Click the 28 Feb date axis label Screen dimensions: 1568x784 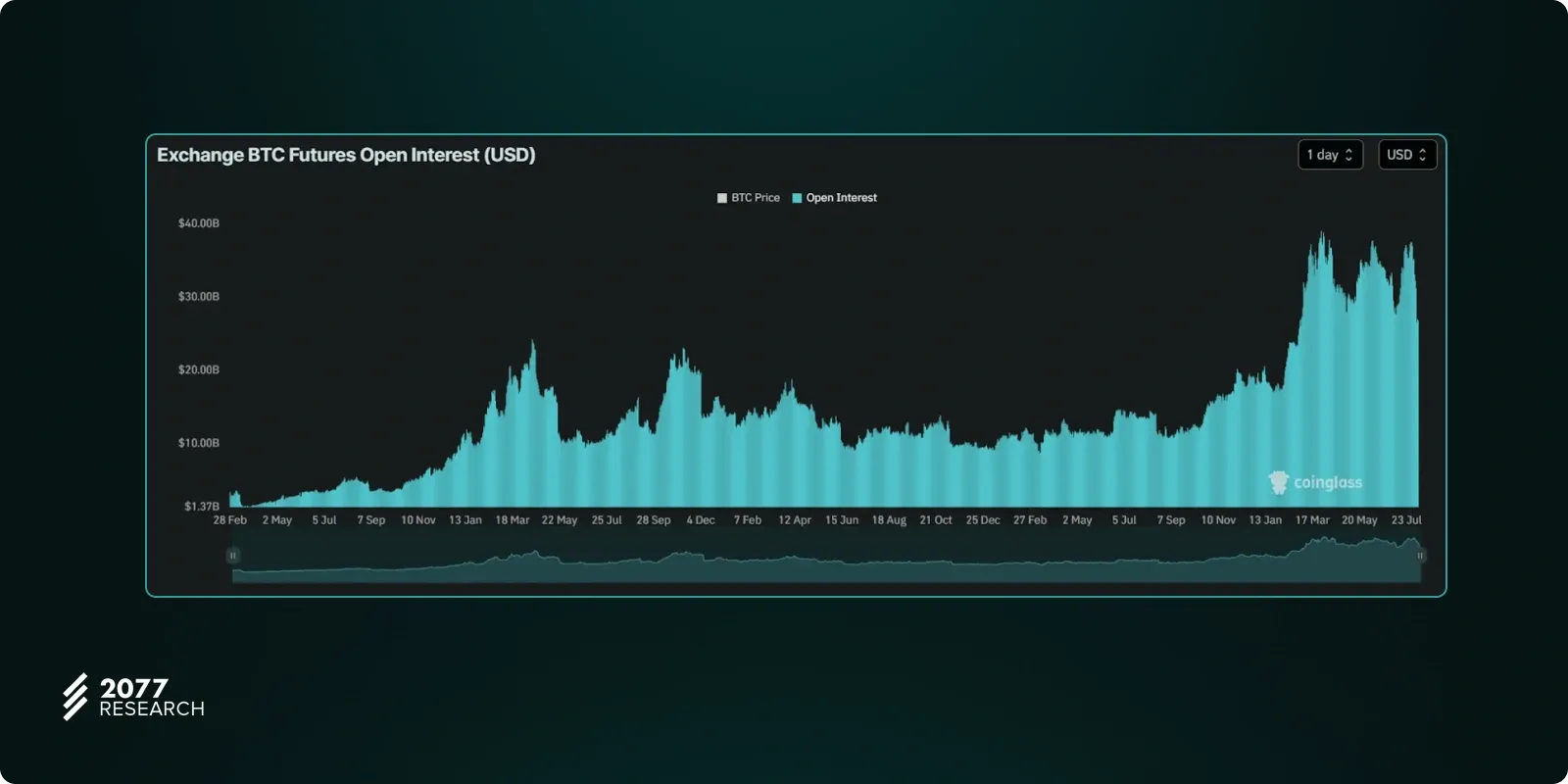click(230, 520)
